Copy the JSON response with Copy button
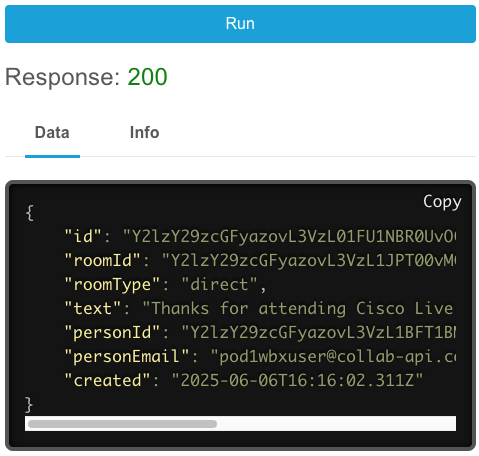Screen dimensions: 479x456 (442, 201)
